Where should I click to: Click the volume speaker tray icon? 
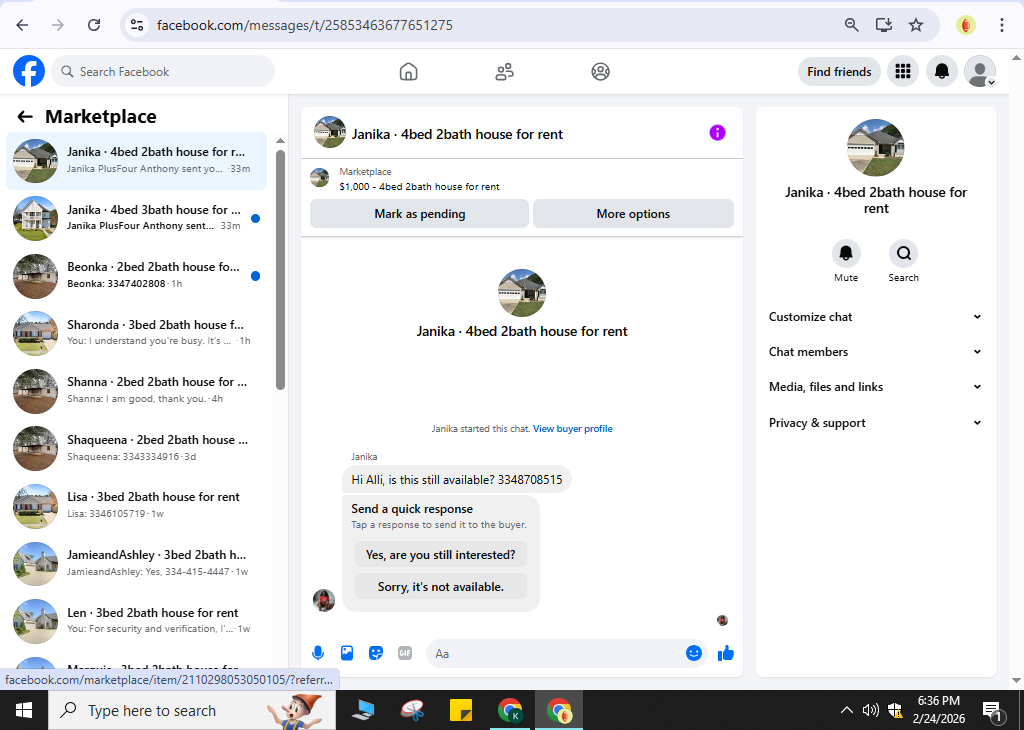(x=870, y=710)
